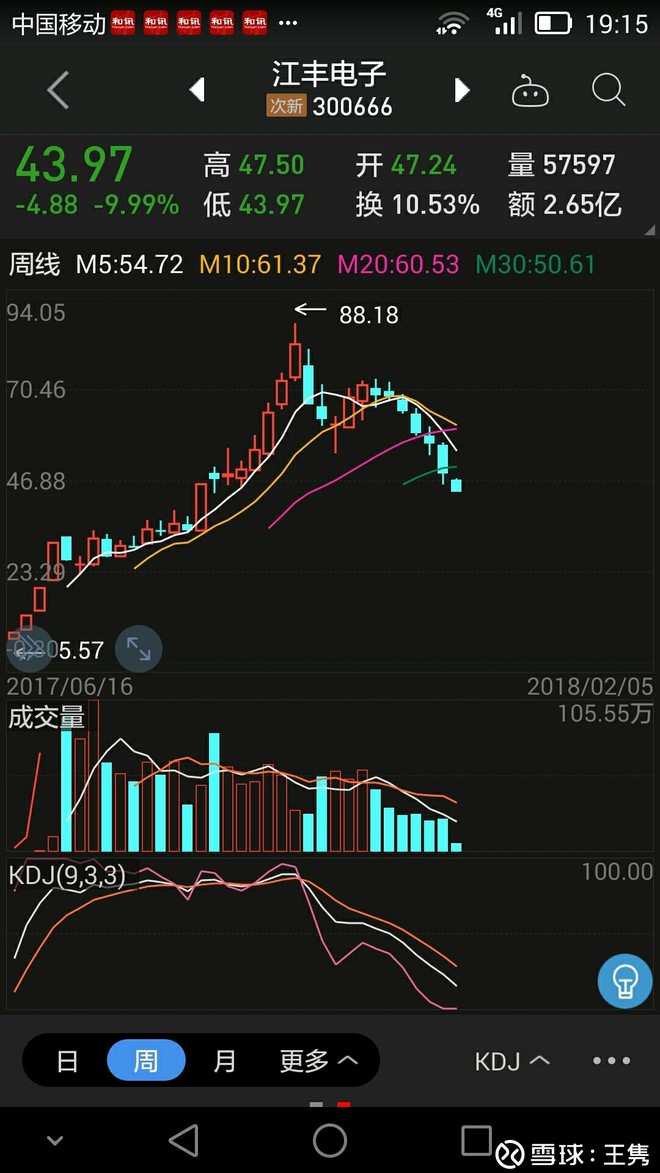Open the KDJ indicator selector

(513, 1061)
